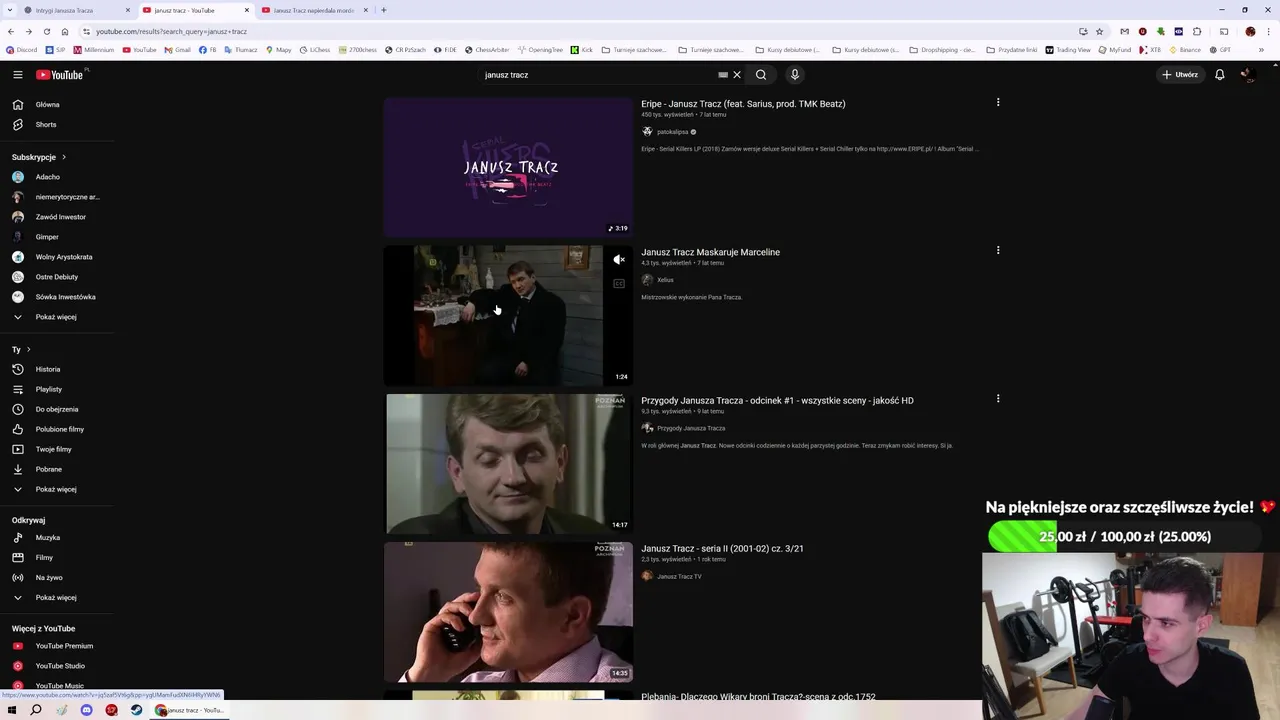Screen dimensions: 1280x720
Task: Open the video title Janusz Tracz Maskaruje Marceline
Action: (x=710, y=252)
